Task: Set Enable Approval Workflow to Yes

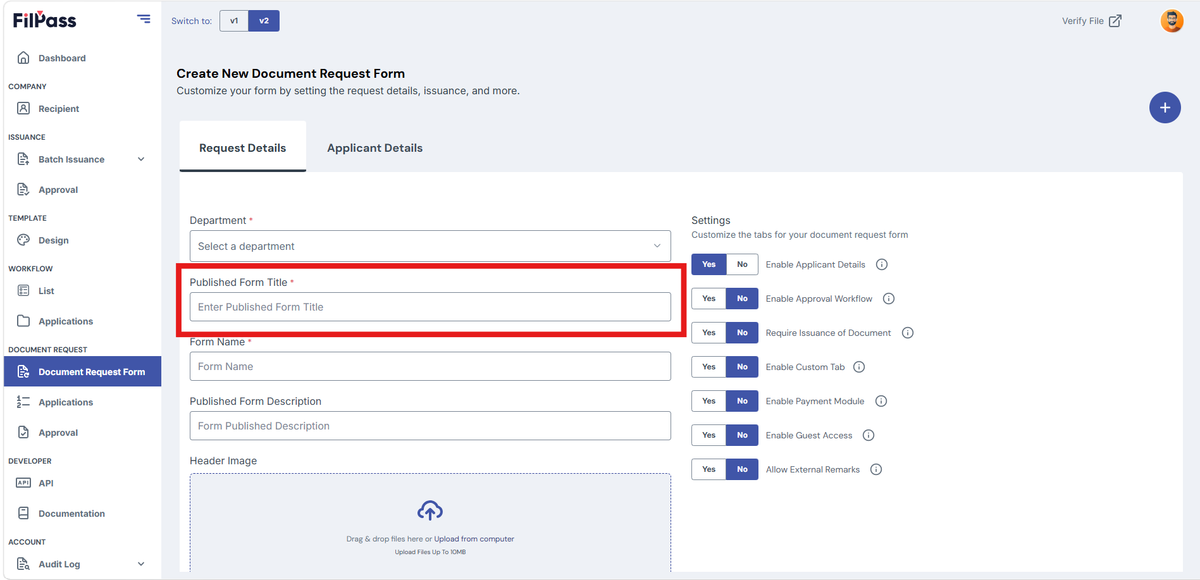Action: (x=709, y=299)
